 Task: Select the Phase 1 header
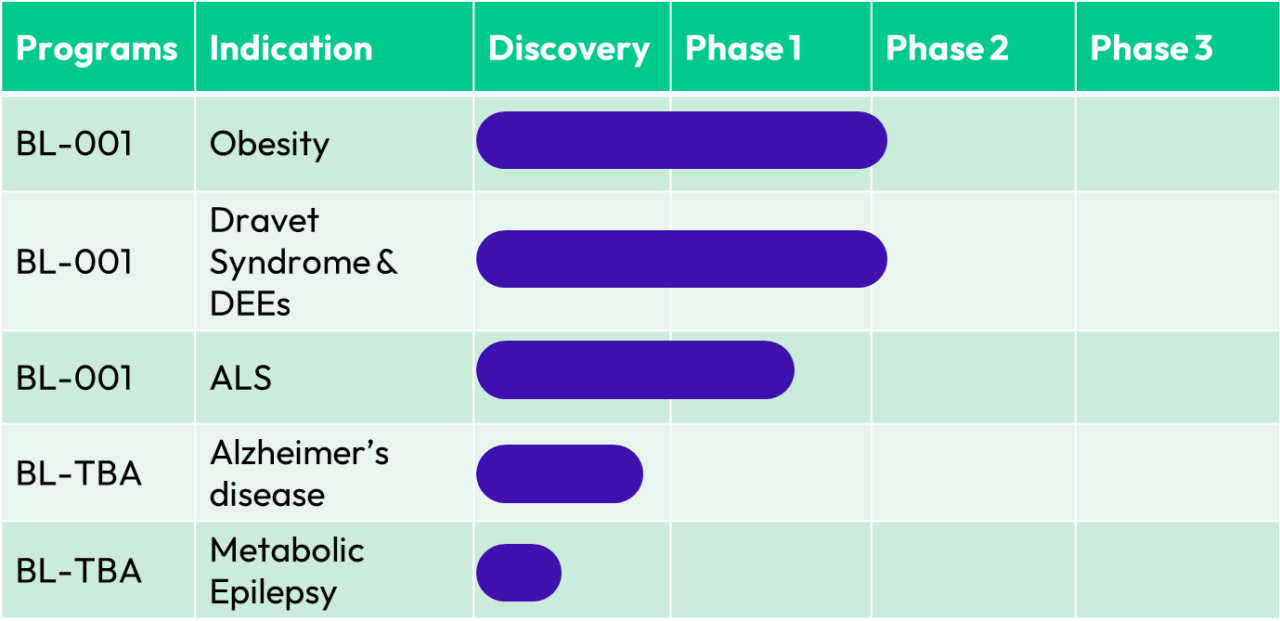[x=743, y=49]
